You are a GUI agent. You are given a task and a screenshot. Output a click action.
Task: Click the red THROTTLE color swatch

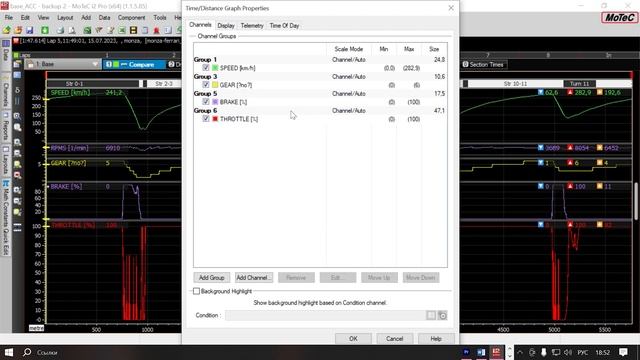click(x=215, y=119)
